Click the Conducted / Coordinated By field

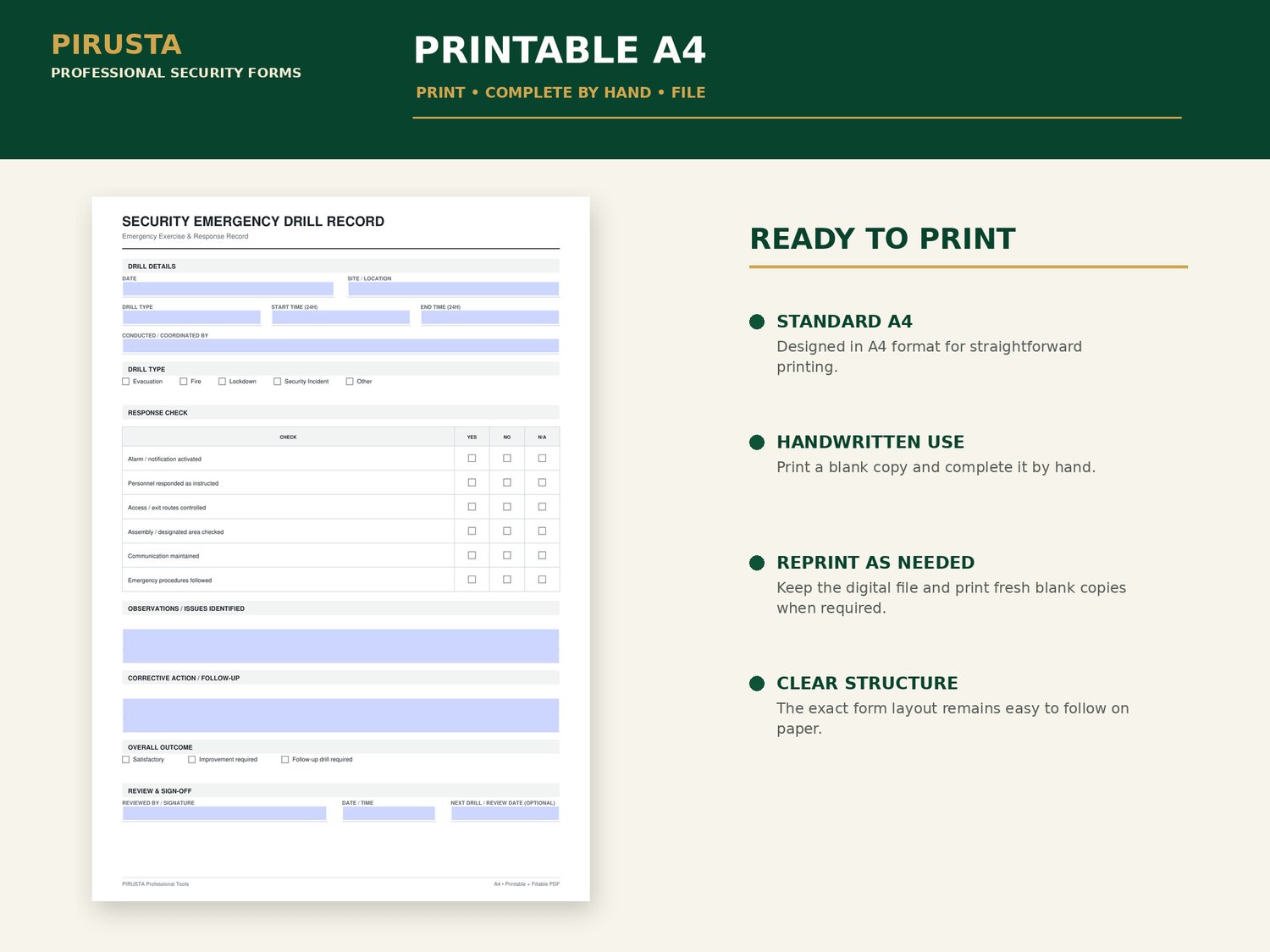pyautogui.click(x=340, y=346)
